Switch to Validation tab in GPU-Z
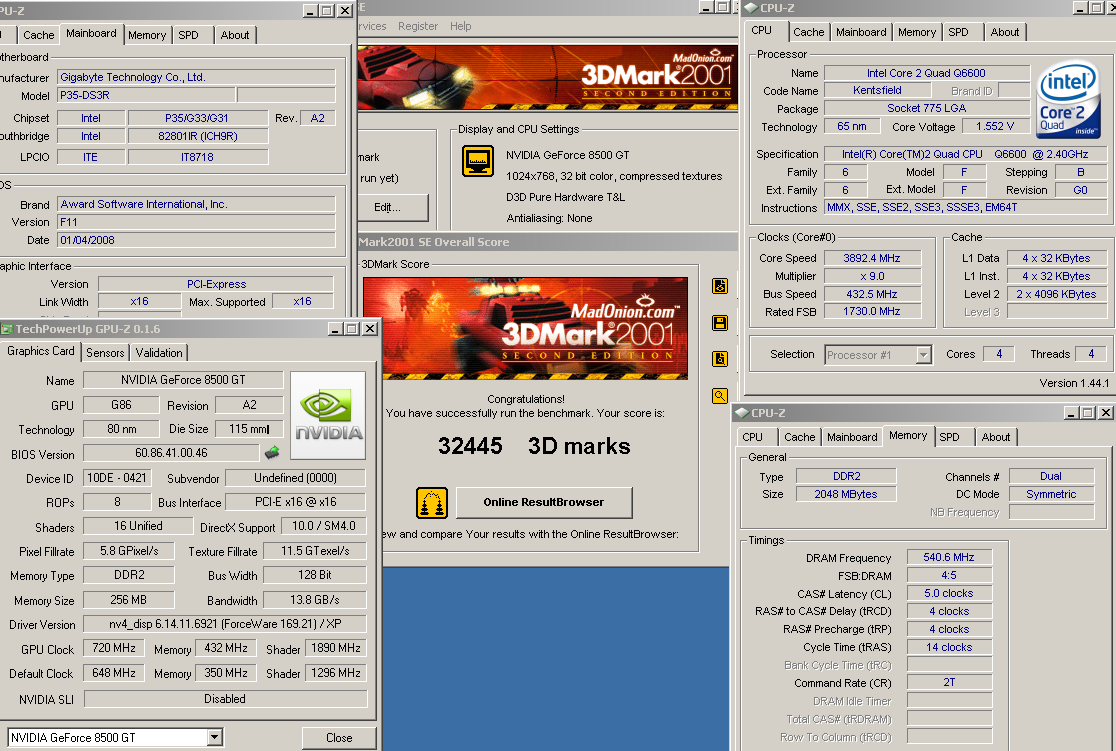Viewport: 1116px width, 751px height. click(x=159, y=352)
